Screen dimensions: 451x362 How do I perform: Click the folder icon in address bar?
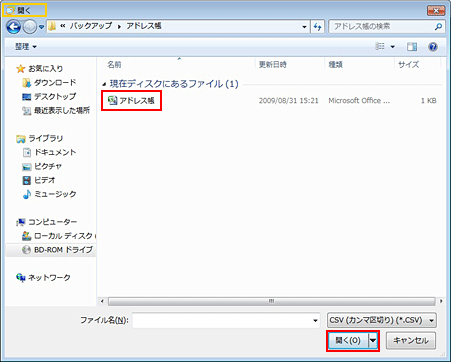tap(52, 26)
